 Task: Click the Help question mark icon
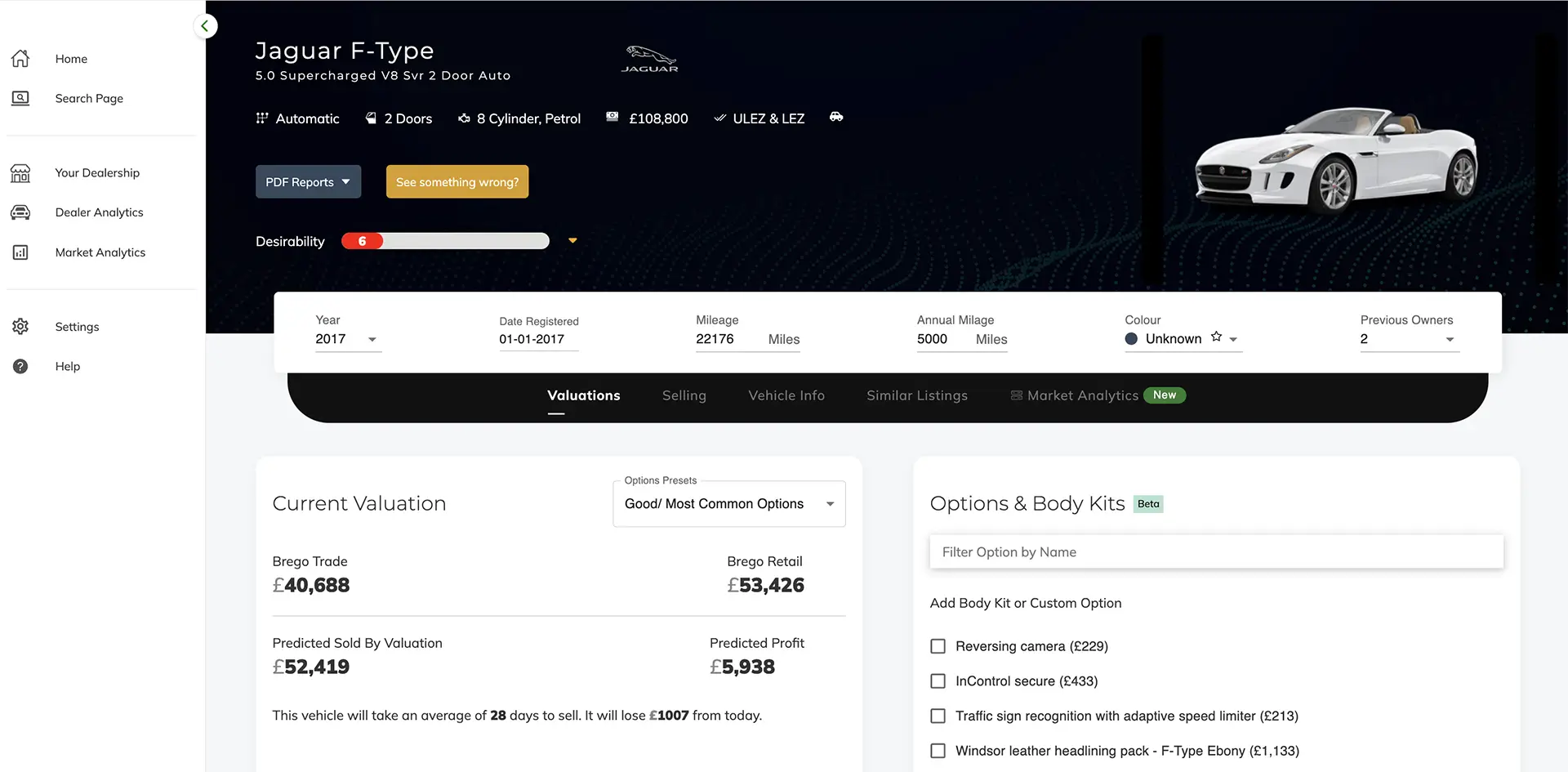pyautogui.click(x=20, y=367)
